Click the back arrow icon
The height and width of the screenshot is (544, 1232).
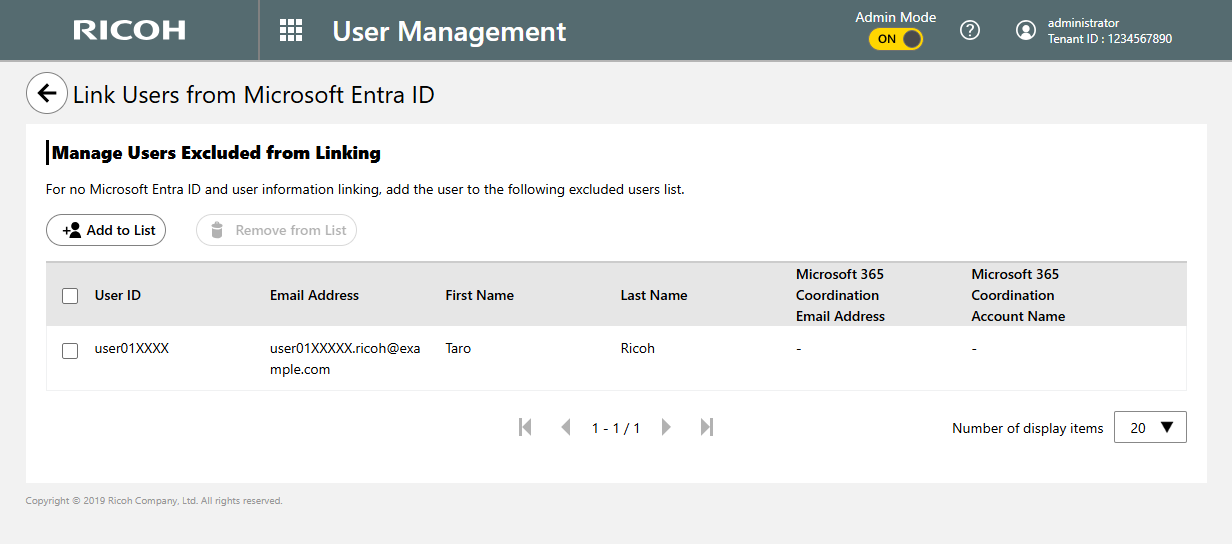(46, 94)
